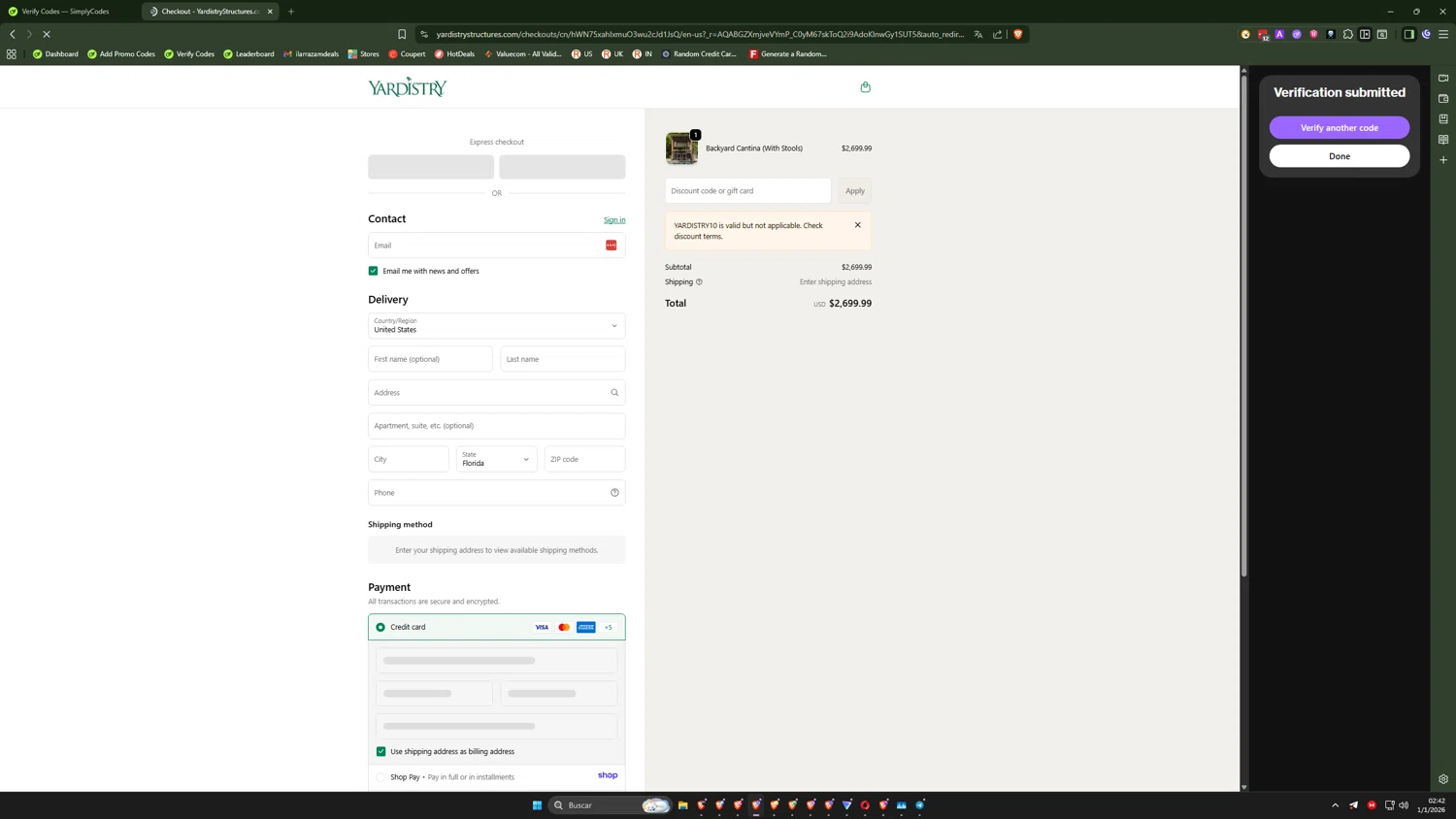Viewport: 1456px width, 819px height.
Task: Click the Last name field
Action: pos(563,359)
